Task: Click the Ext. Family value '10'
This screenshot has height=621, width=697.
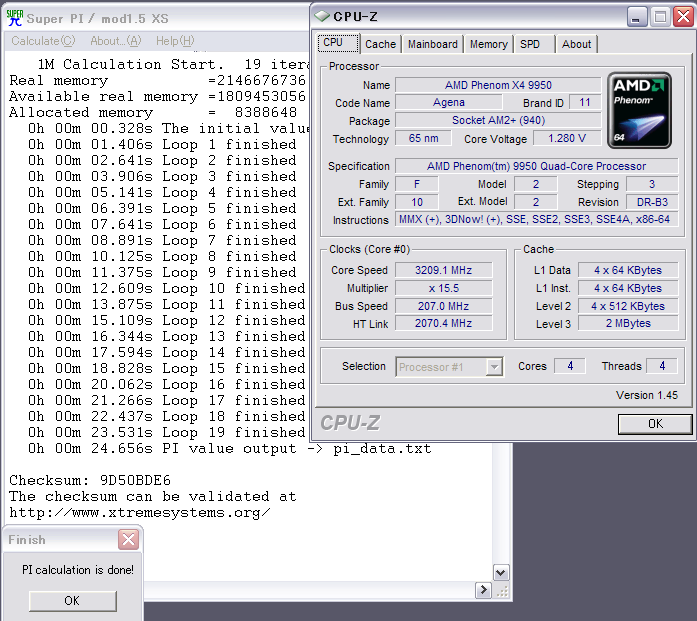Action: tap(417, 202)
